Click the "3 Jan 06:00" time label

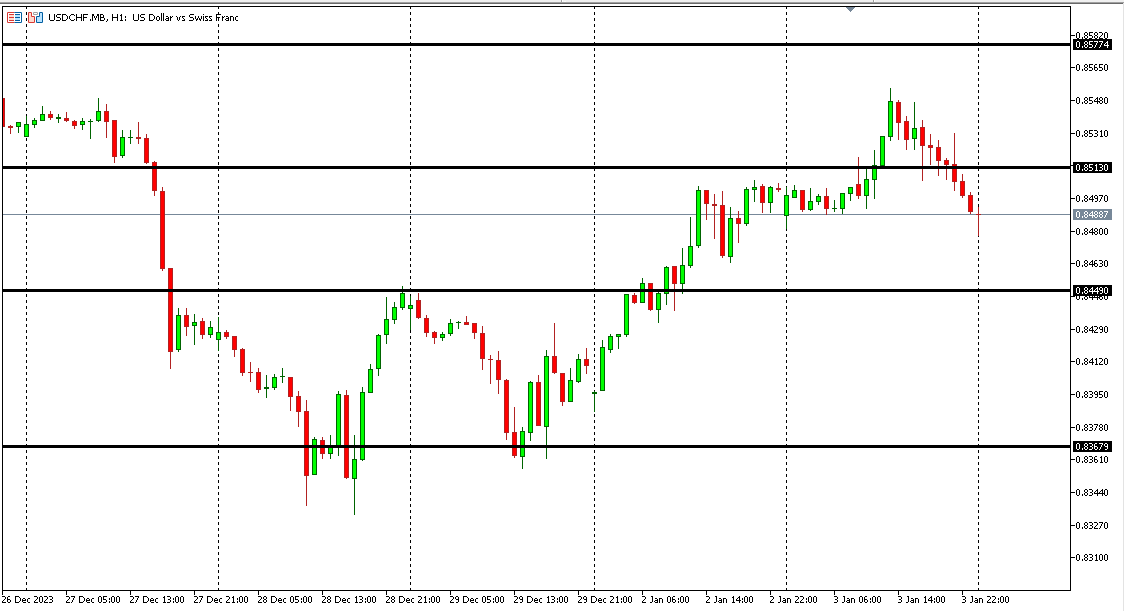[x=857, y=600]
